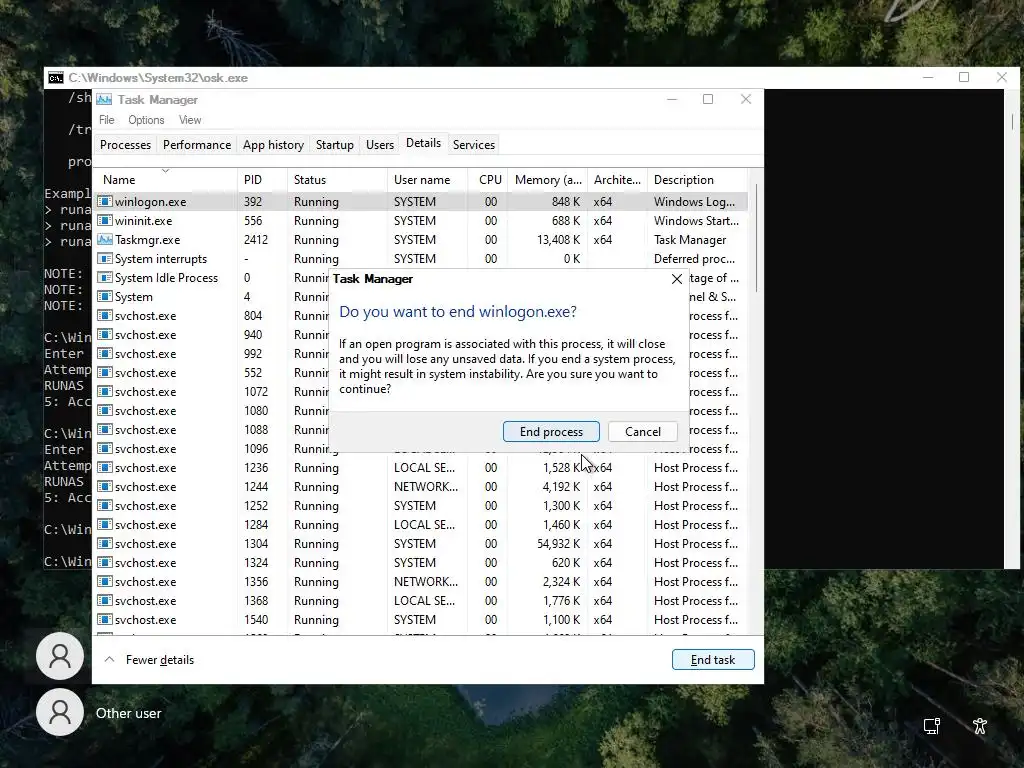Click the wininit.exe process icon
This screenshot has width=1024, height=768.
pos(104,221)
